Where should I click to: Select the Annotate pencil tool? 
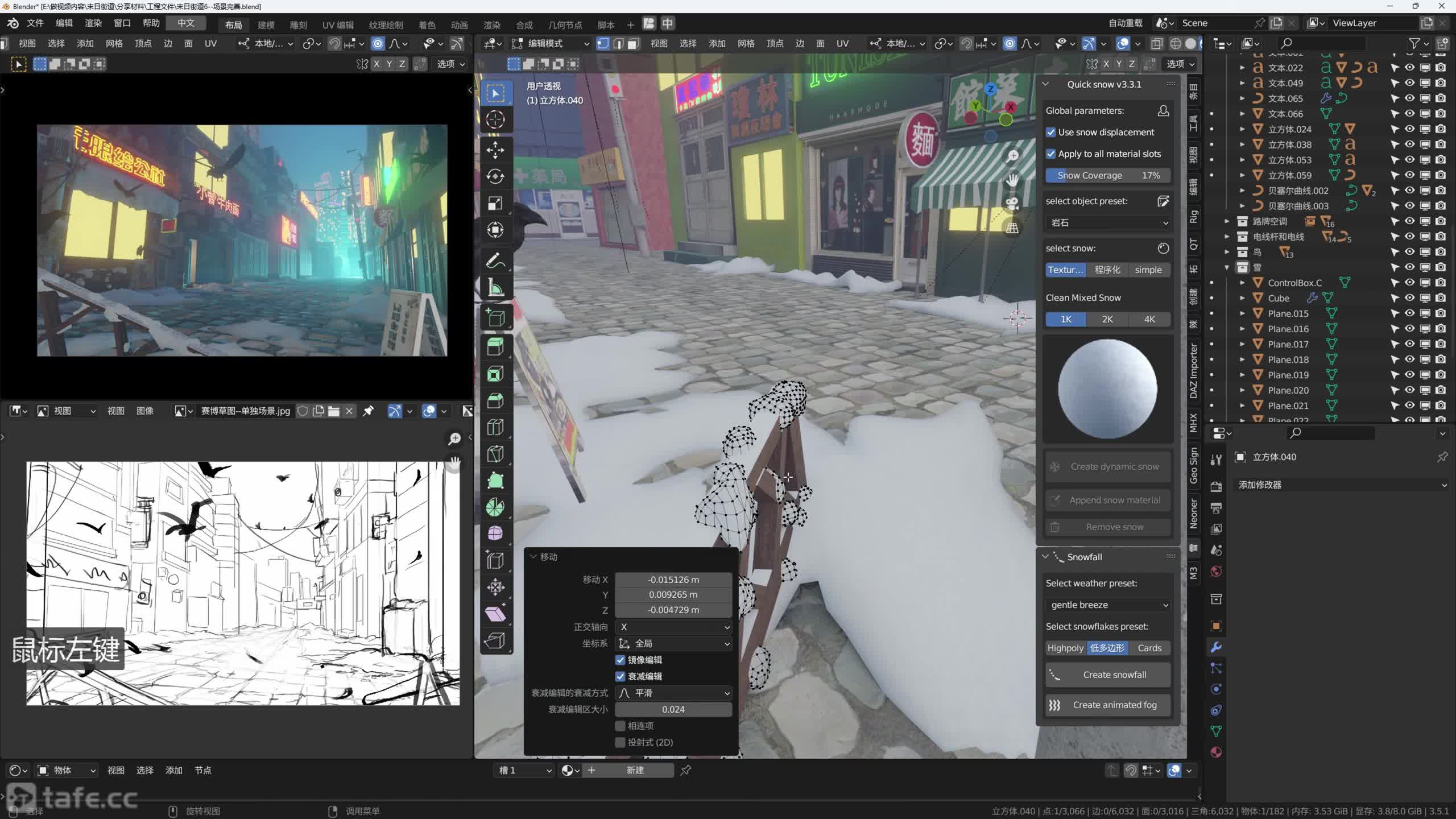495,261
